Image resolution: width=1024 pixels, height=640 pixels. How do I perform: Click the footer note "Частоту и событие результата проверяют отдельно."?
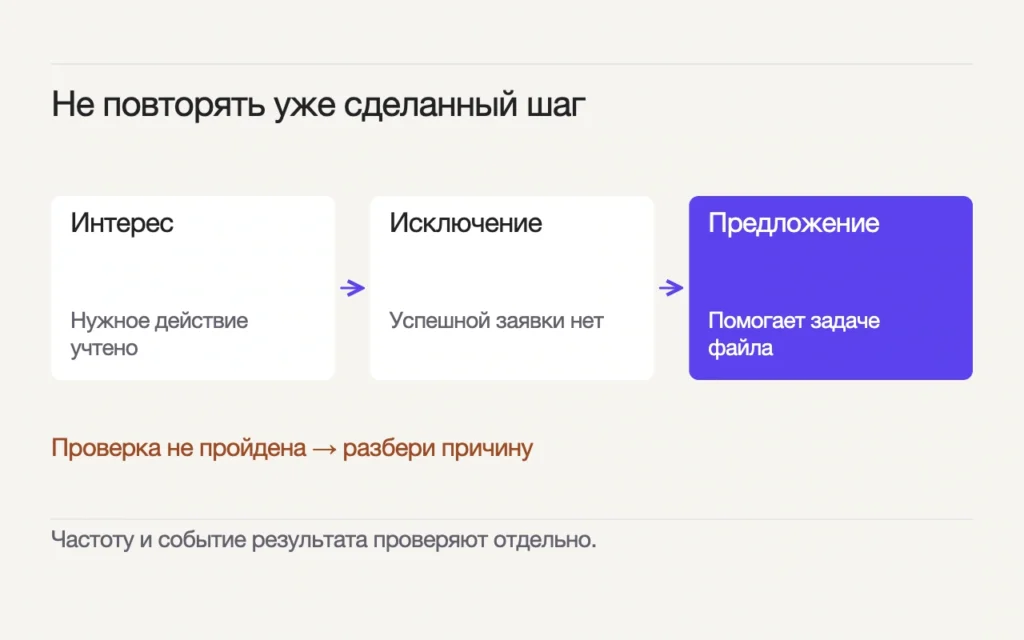tap(324, 540)
